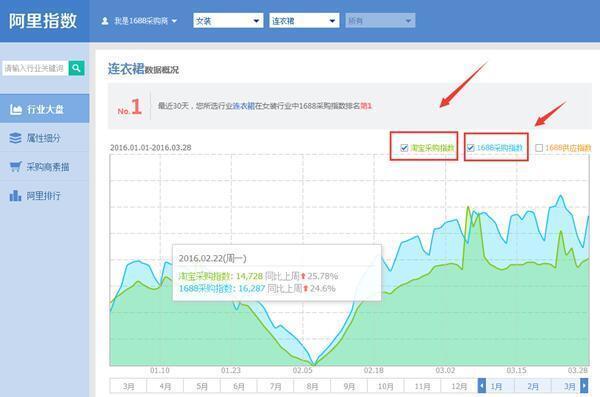Toggle the 1688采购指数 checkbox
Screen dimensions: 600x397
pyautogui.click(x=471, y=148)
